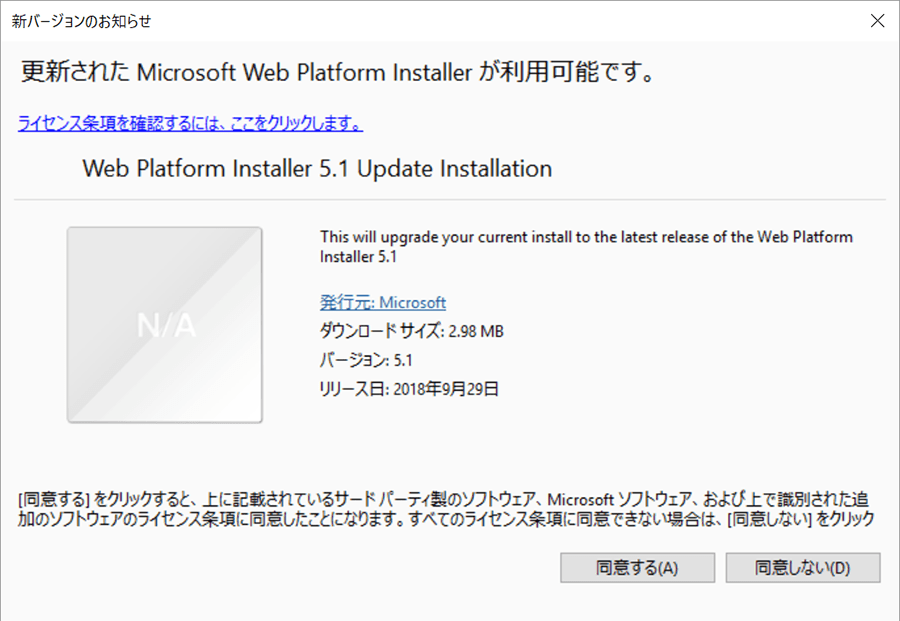Screen dimensions: 900x621
Task: Click the リリース日 release date label
Action: tap(354, 389)
